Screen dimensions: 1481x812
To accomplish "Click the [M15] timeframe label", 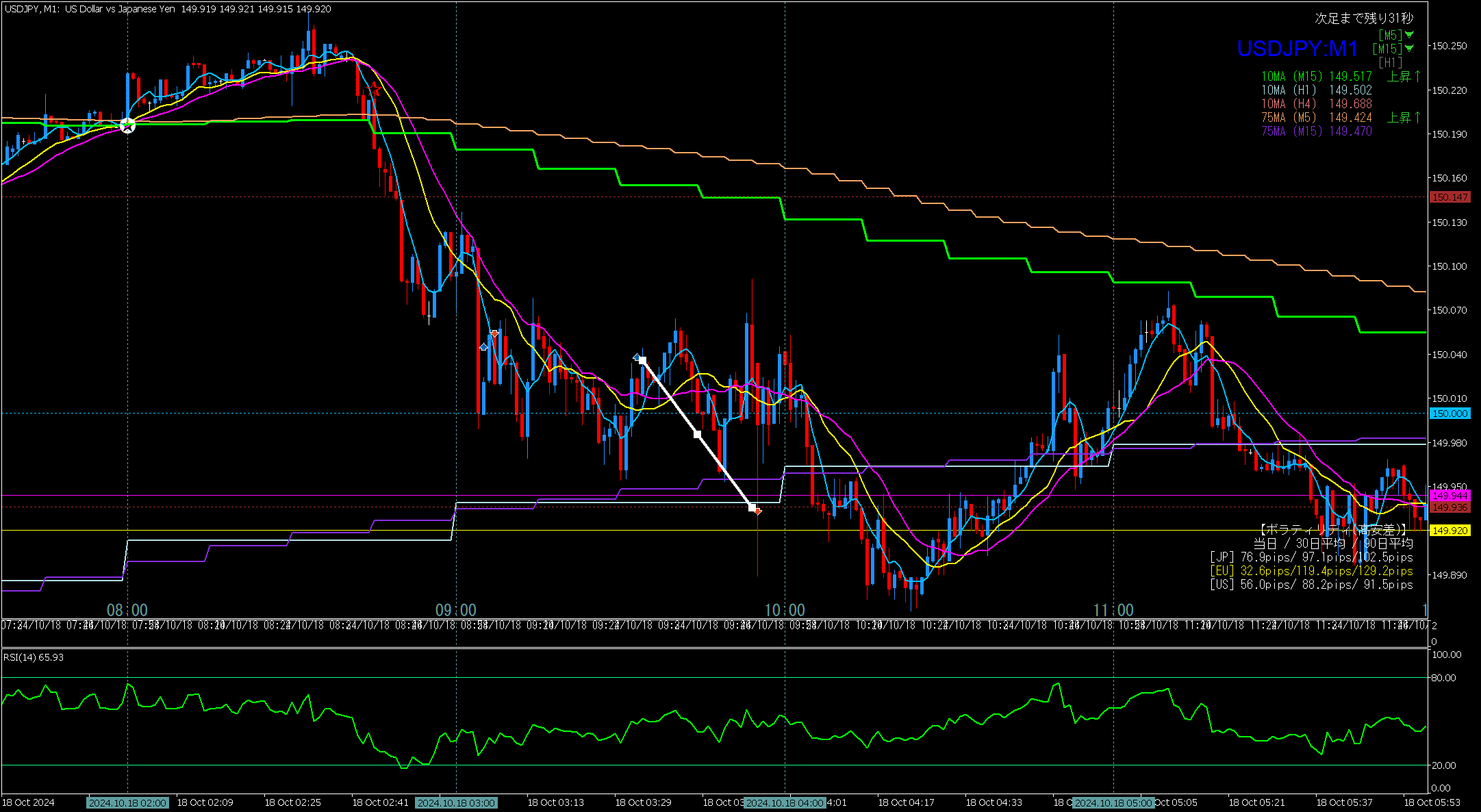I will (x=1387, y=49).
